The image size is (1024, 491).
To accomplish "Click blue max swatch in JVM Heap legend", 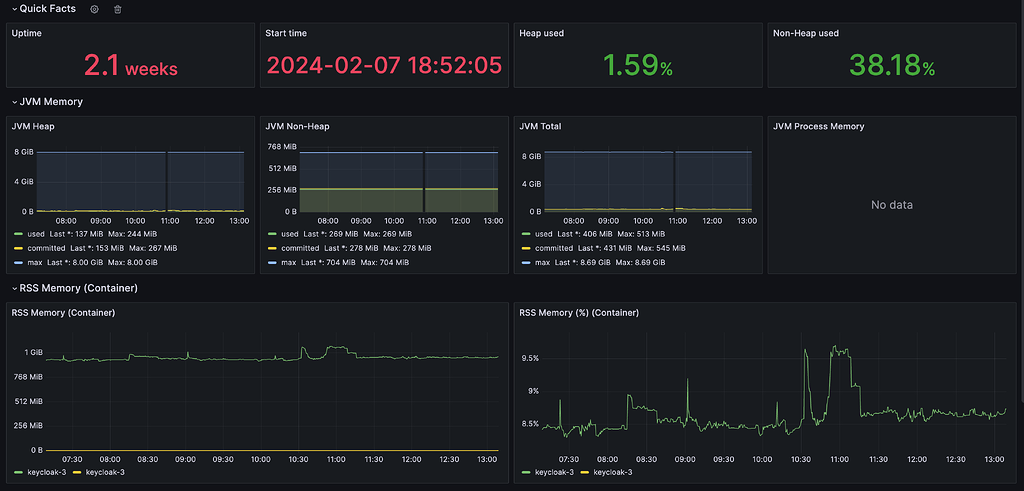I will pos(16,262).
